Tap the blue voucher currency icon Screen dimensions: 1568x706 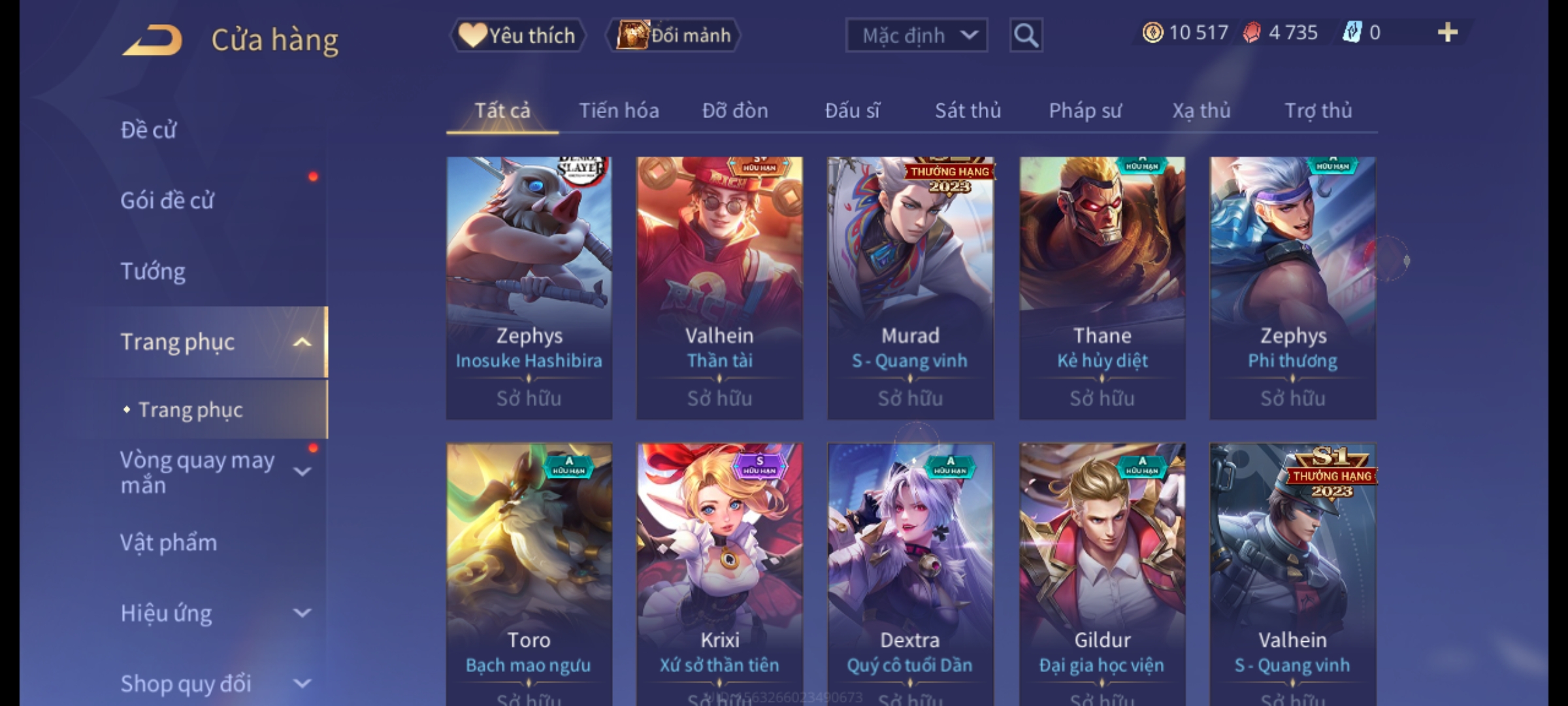1352,33
